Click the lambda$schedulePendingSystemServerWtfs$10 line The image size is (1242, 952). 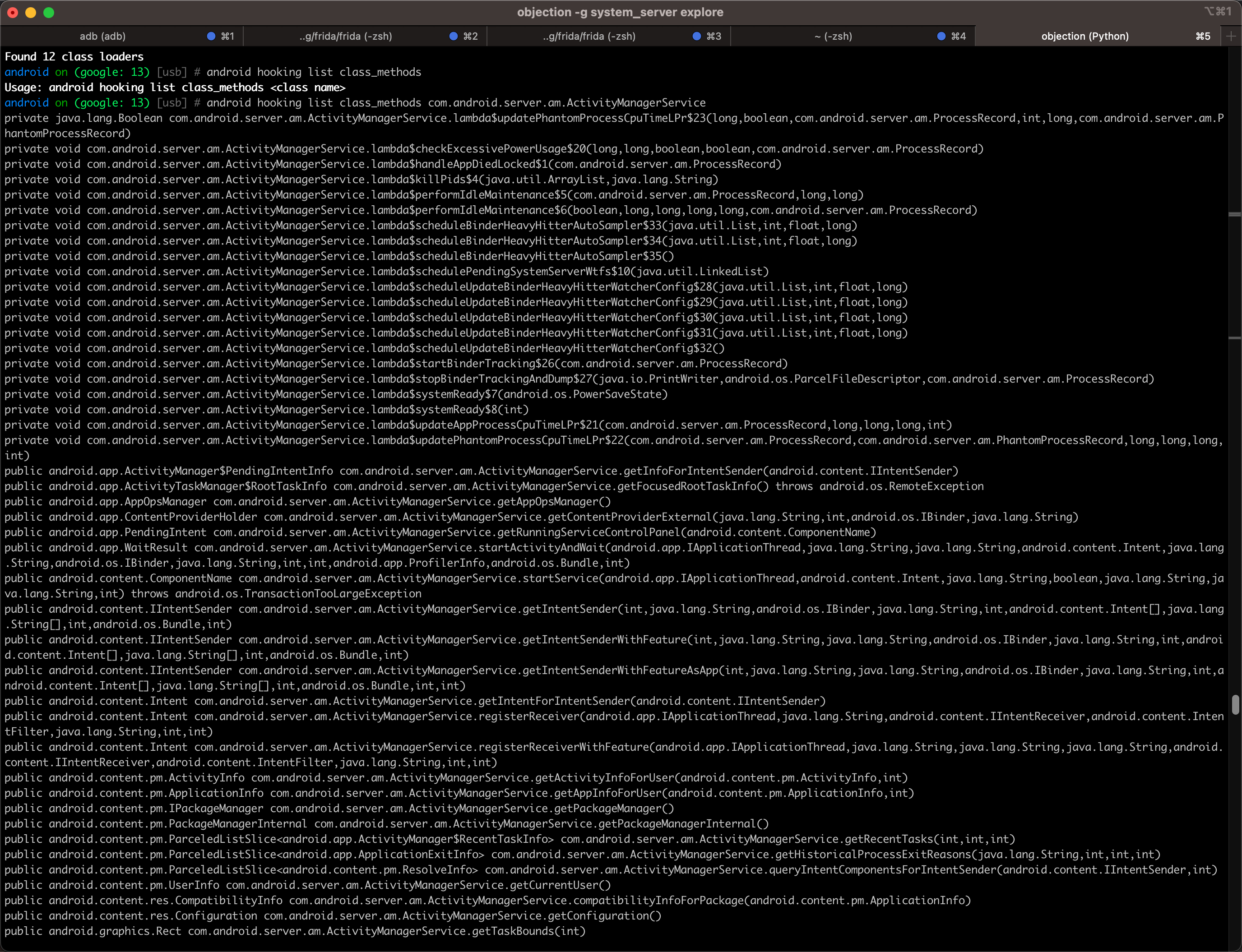pyautogui.click(x=387, y=272)
